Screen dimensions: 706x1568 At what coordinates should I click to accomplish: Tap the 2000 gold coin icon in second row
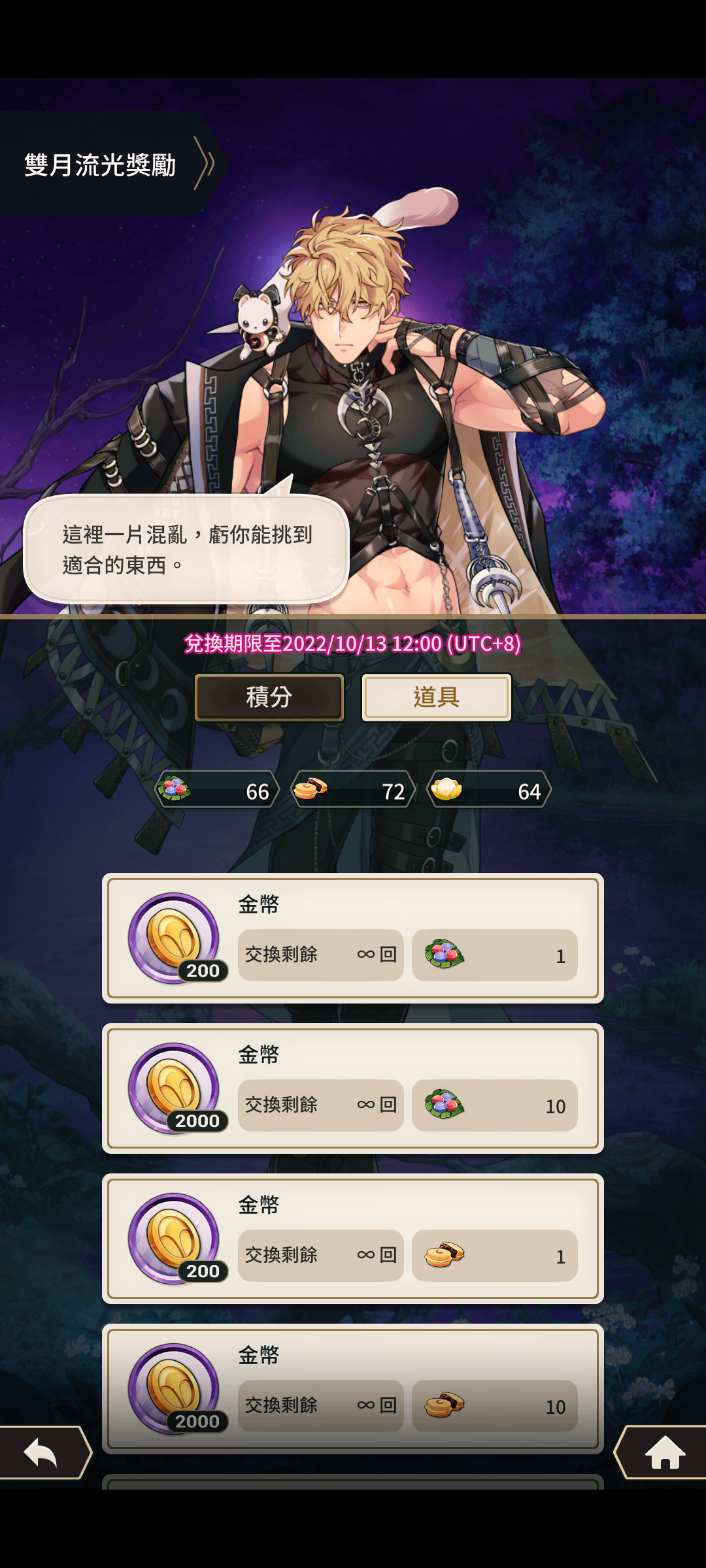pos(175,1088)
